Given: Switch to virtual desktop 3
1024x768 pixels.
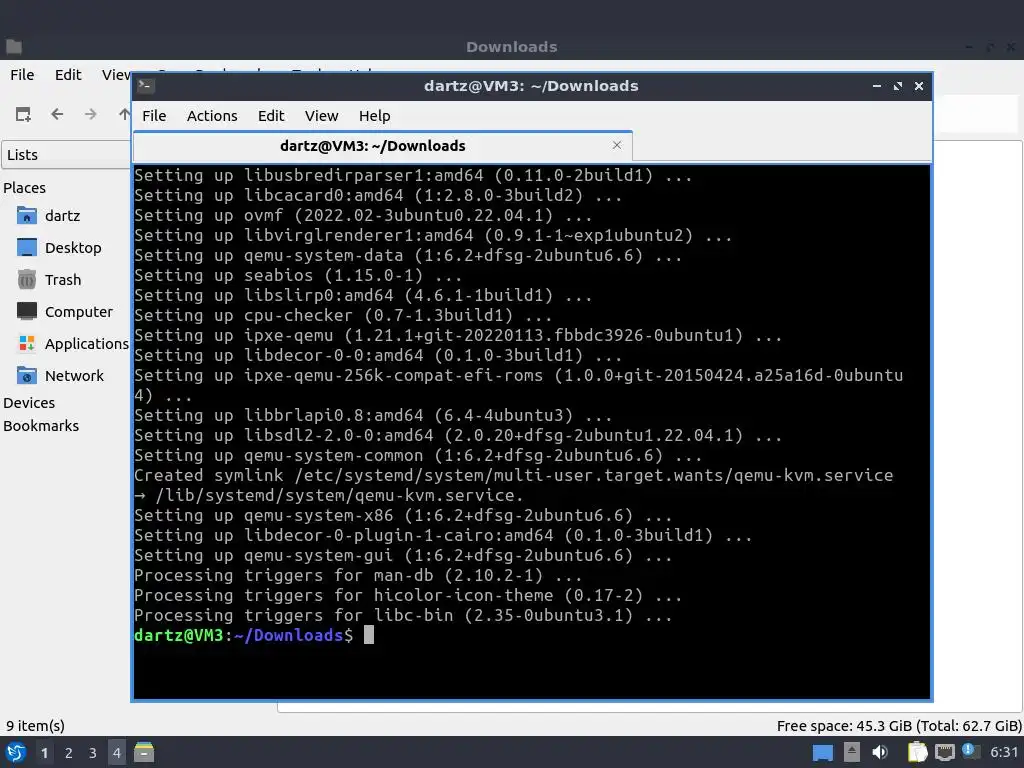Looking at the screenshot, I should 93,753.
